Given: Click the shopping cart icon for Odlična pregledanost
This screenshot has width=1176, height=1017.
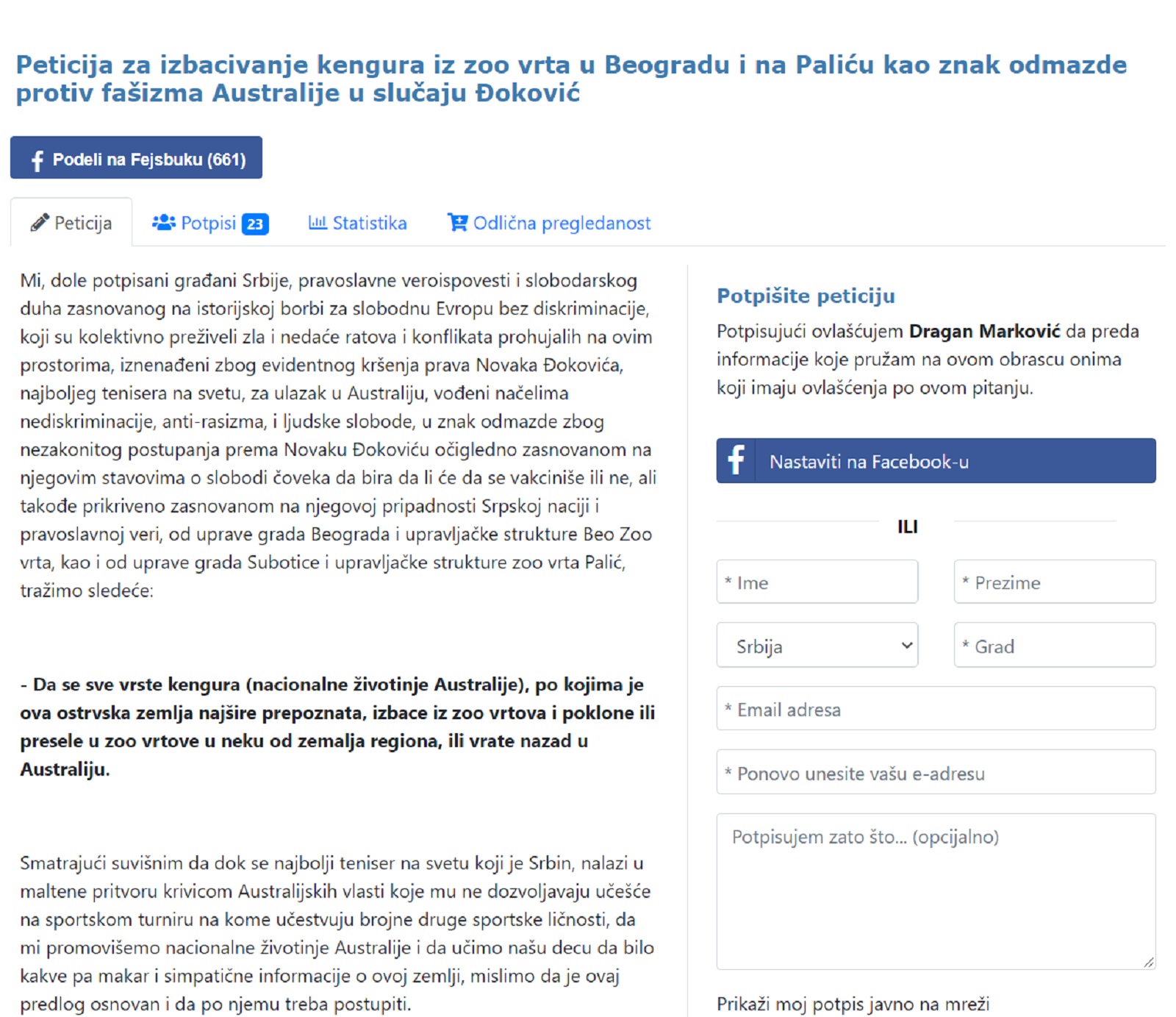Looking at the screenshot, I should (457, 222).
